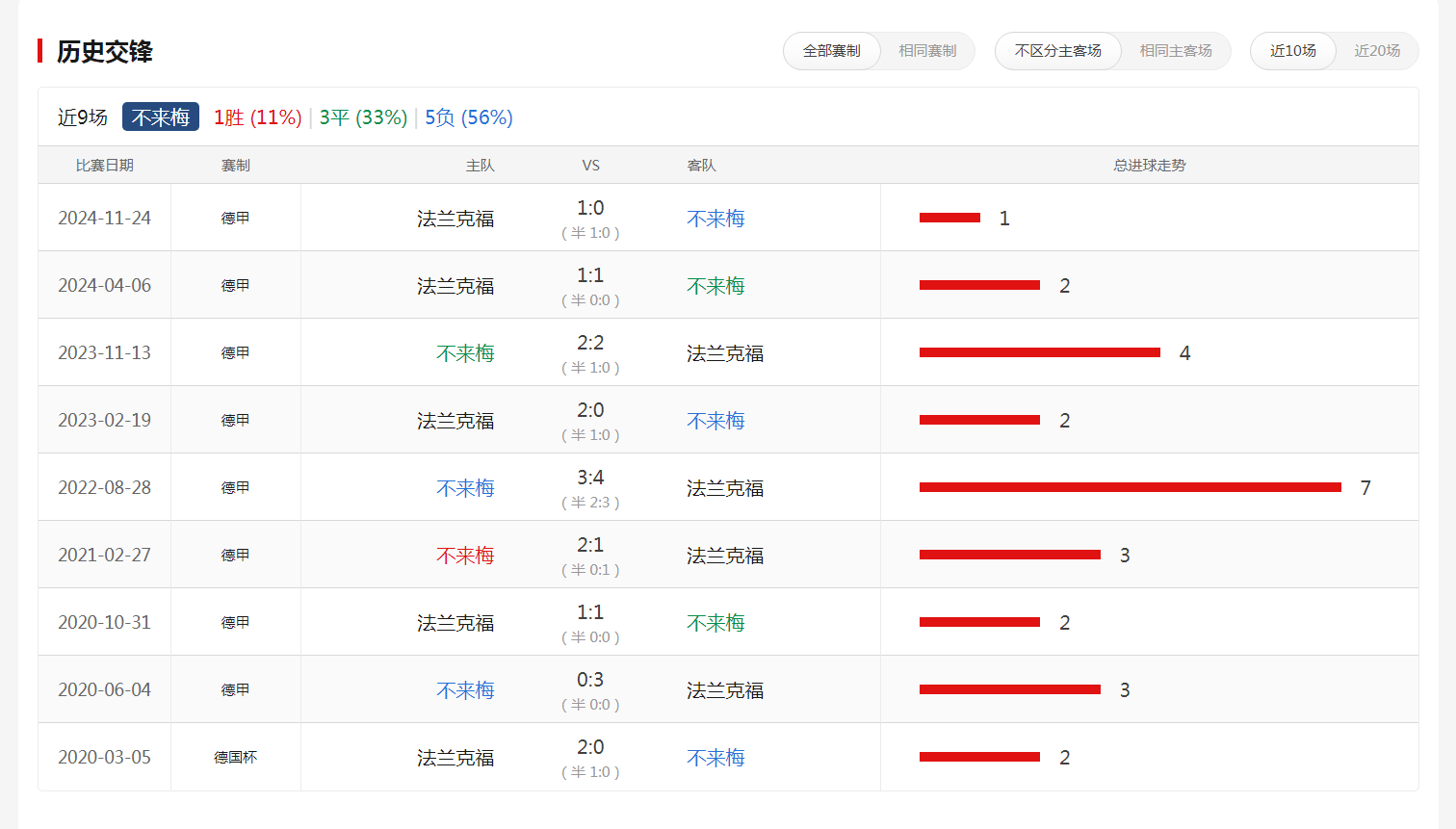This screenshot has width=1456, height=829.
Task: Open red 不来梅 entry from 2021-02-27 match
Action: click(x=465, y=555)
